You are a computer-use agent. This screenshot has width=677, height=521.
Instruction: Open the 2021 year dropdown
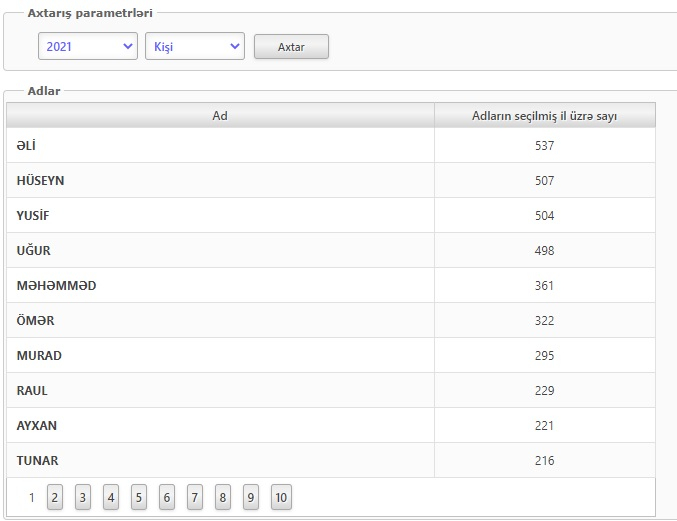pyautogui.click(x=88, y=46)
